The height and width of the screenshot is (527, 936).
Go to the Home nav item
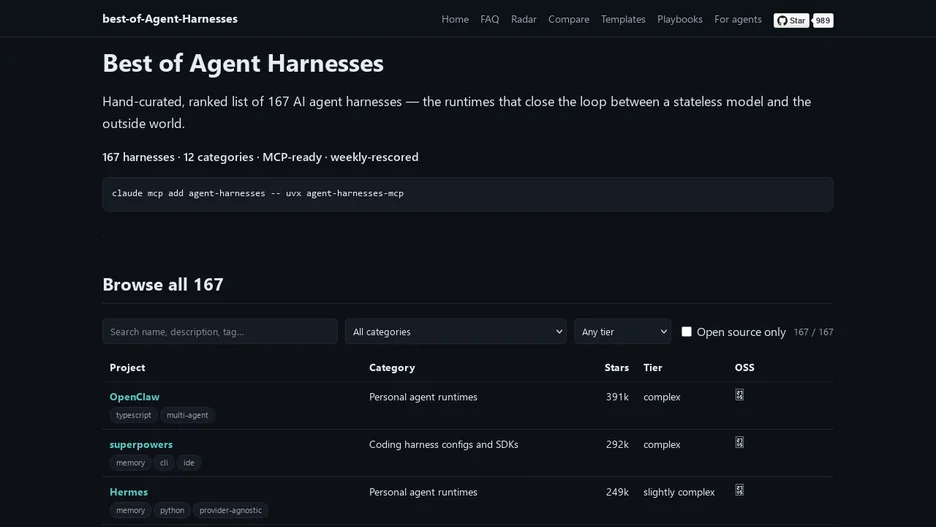455,19
